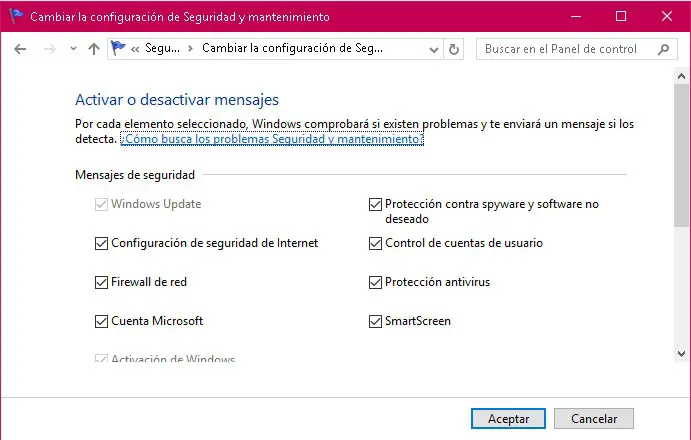Toggle the SmartScreen checkbox
Viewport: 691px width, 440px height.
tap(376, 321)
